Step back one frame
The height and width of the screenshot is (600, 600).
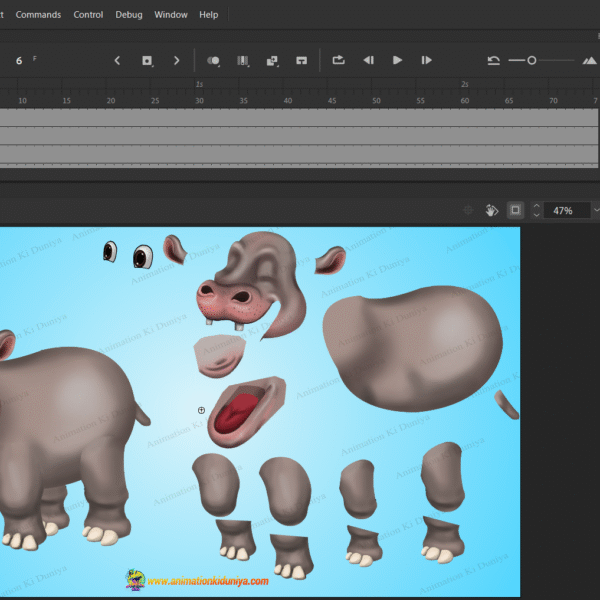pyautogui.click(x=368, y=60)
